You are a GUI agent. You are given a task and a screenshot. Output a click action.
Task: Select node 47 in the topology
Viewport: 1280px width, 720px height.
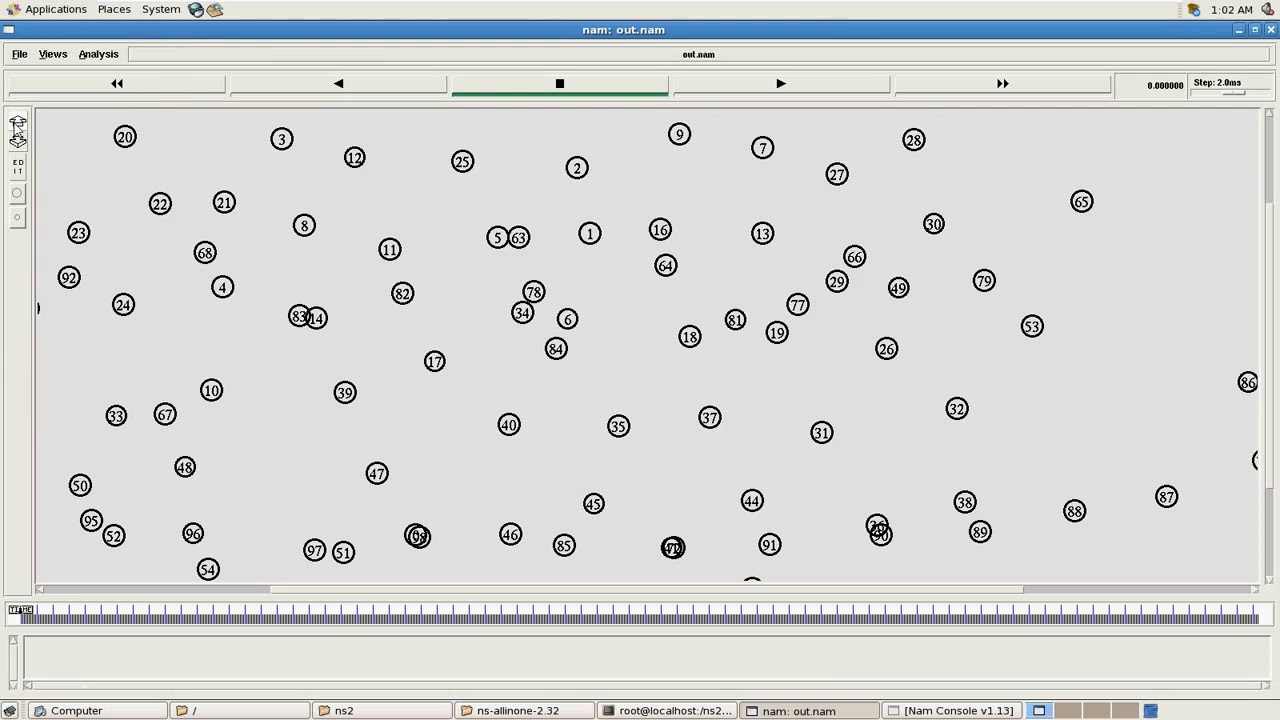[376, 473]
